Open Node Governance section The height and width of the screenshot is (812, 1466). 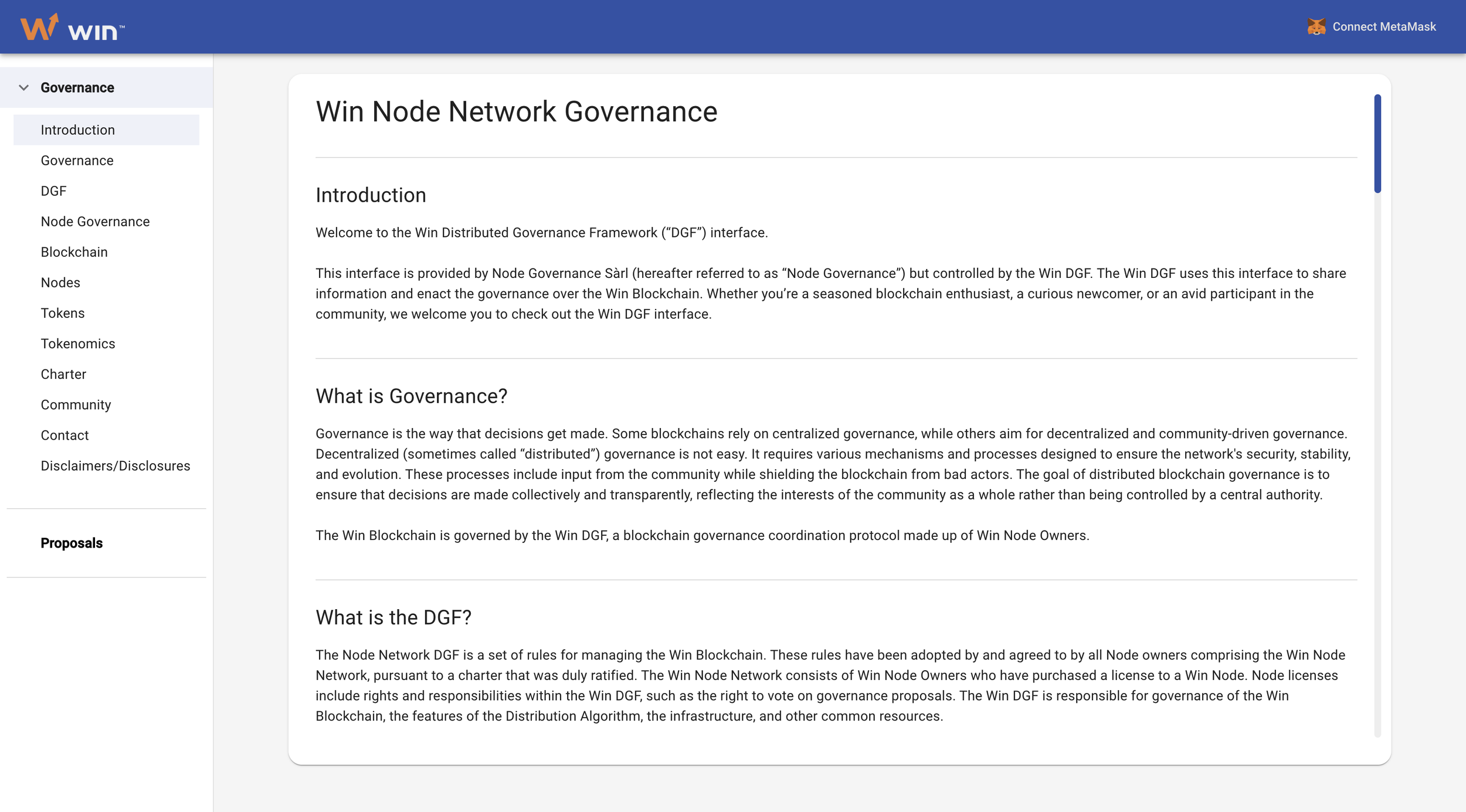tap(95, 222)
